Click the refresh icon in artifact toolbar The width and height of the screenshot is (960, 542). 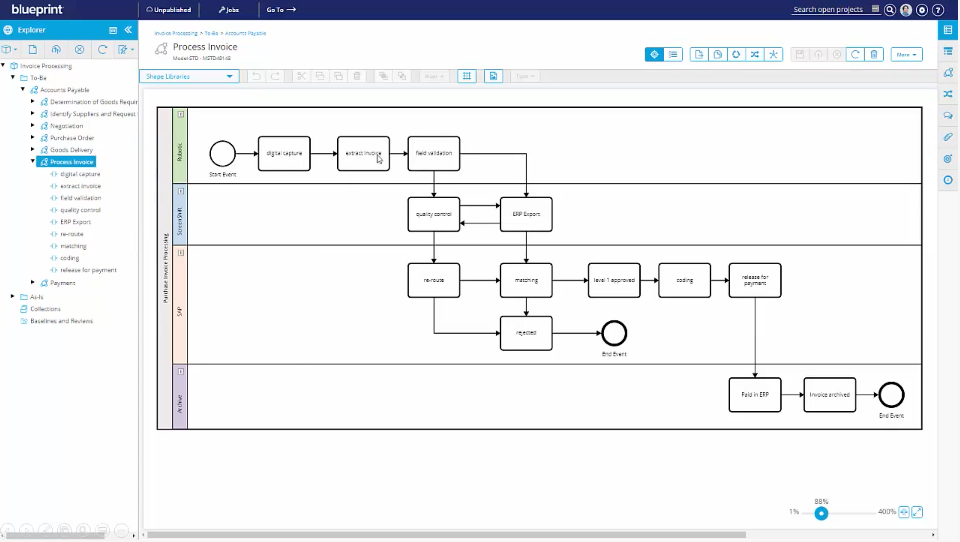[855, 55]
